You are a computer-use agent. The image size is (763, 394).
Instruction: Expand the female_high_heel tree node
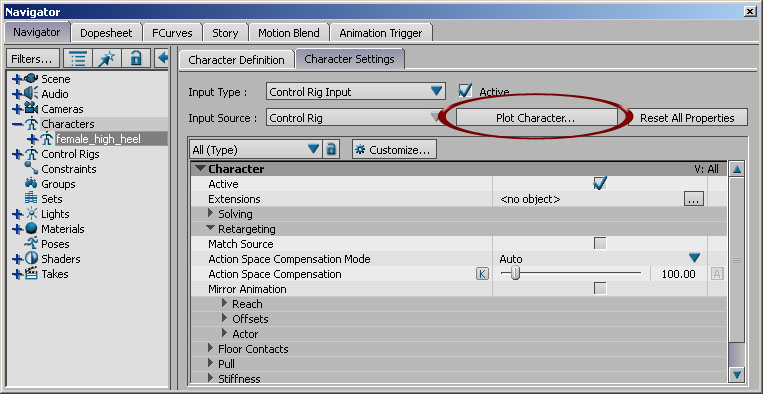32,139
